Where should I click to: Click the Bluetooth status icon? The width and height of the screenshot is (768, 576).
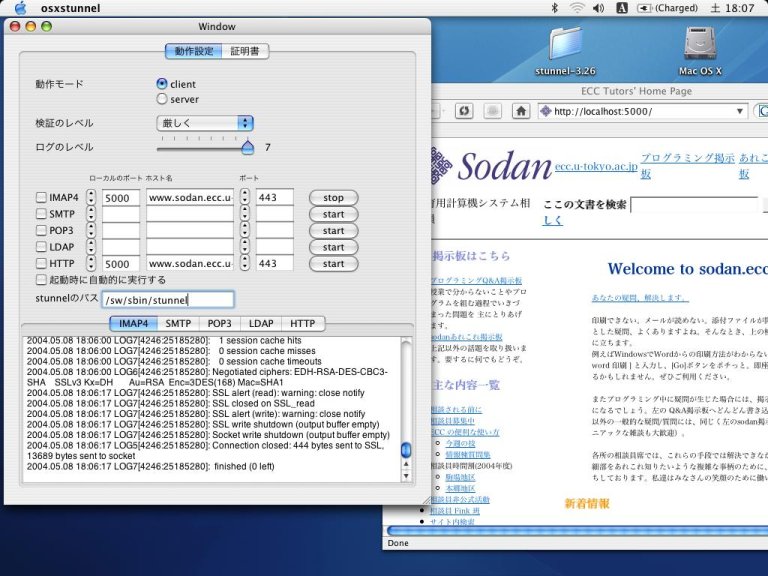[x=554, y=8]
